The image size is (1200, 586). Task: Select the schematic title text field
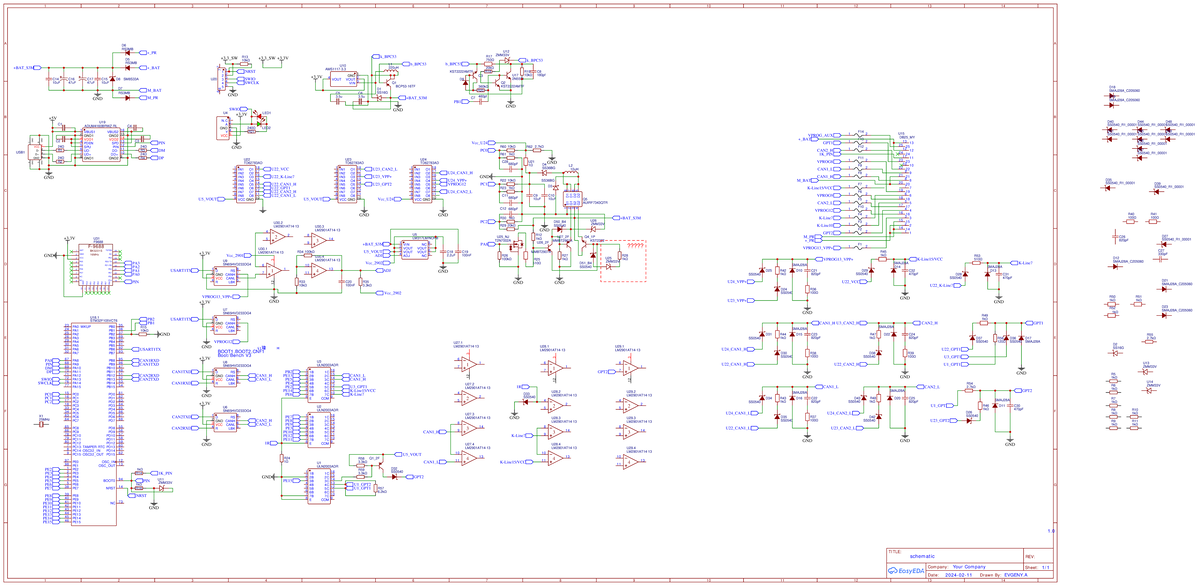(922, 556)
